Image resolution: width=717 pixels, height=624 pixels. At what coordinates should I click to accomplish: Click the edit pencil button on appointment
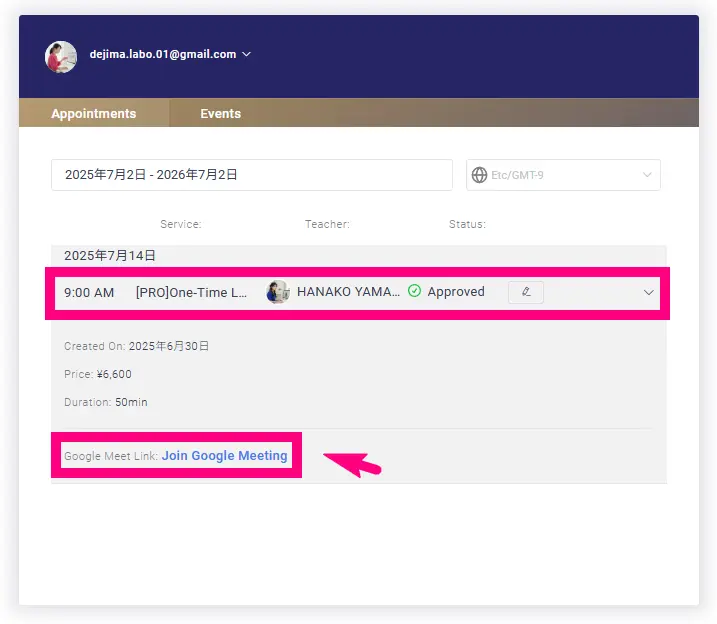click(526, 292)
